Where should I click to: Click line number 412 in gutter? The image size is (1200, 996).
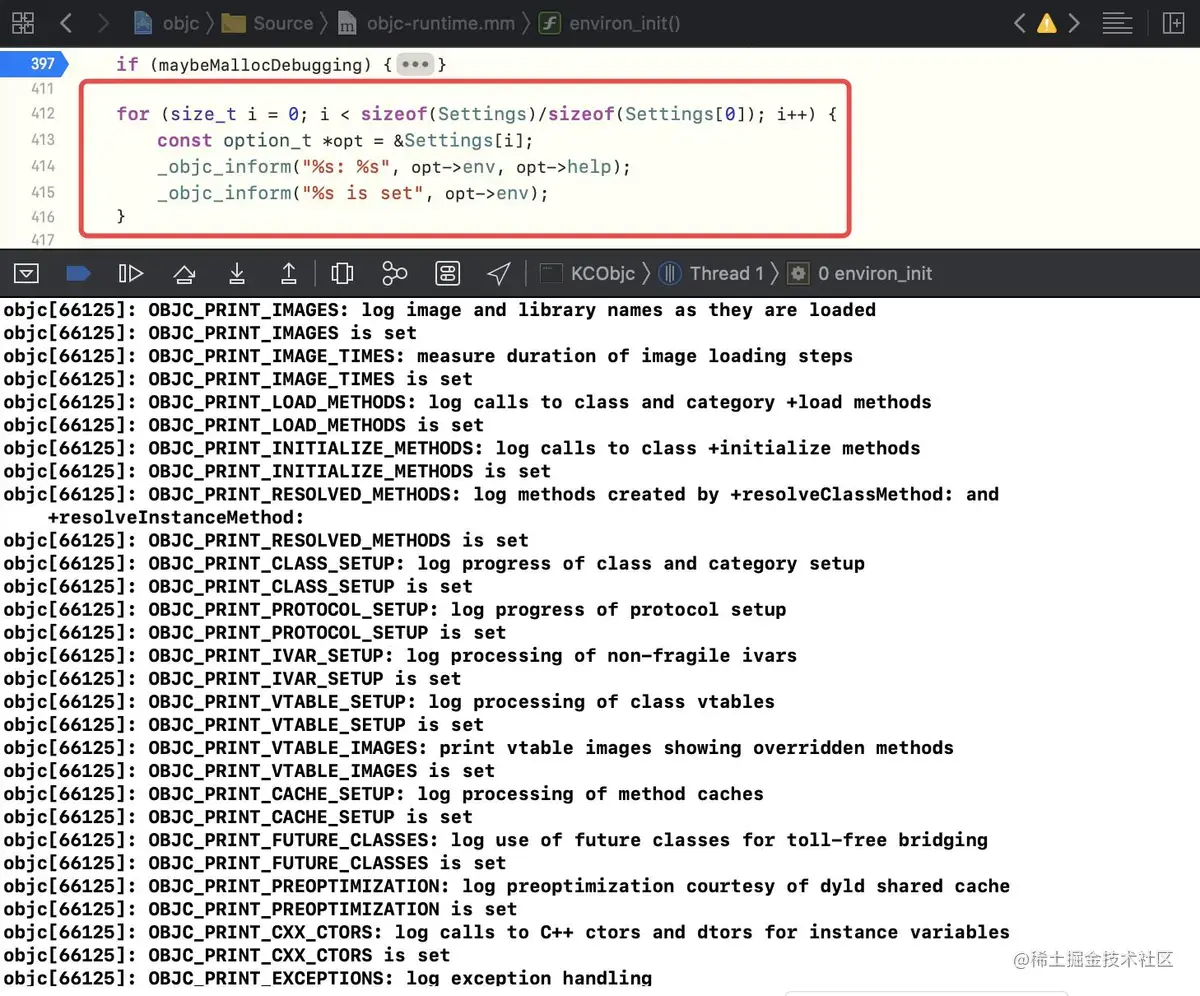pyautogui.click(x=43, y=114)
